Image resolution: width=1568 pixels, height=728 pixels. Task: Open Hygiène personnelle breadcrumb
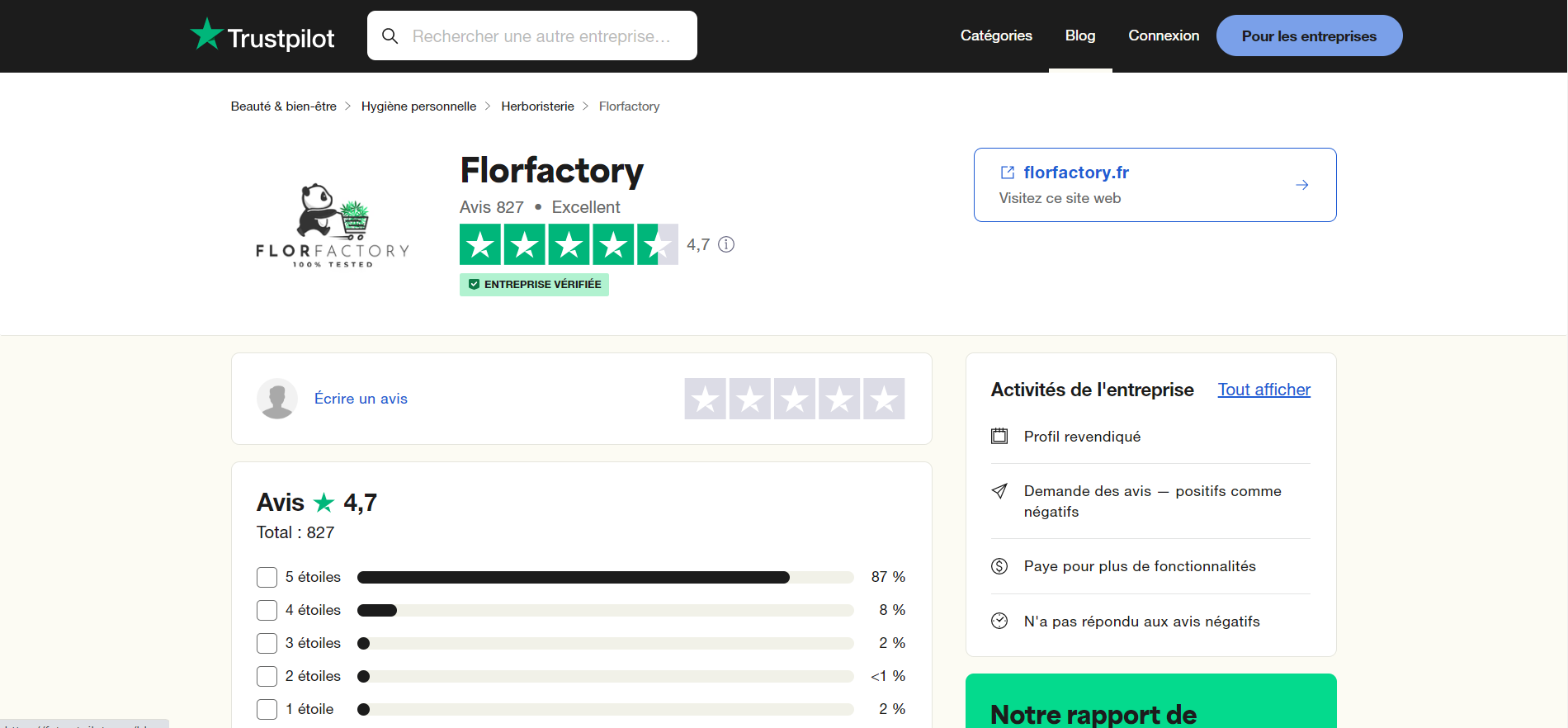click(418, 106)
